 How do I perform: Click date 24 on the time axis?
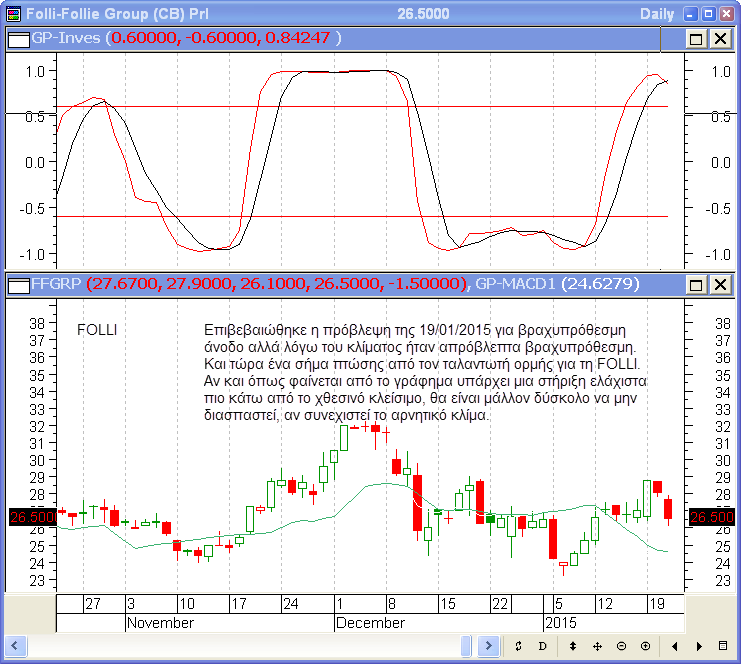point(291,604)
